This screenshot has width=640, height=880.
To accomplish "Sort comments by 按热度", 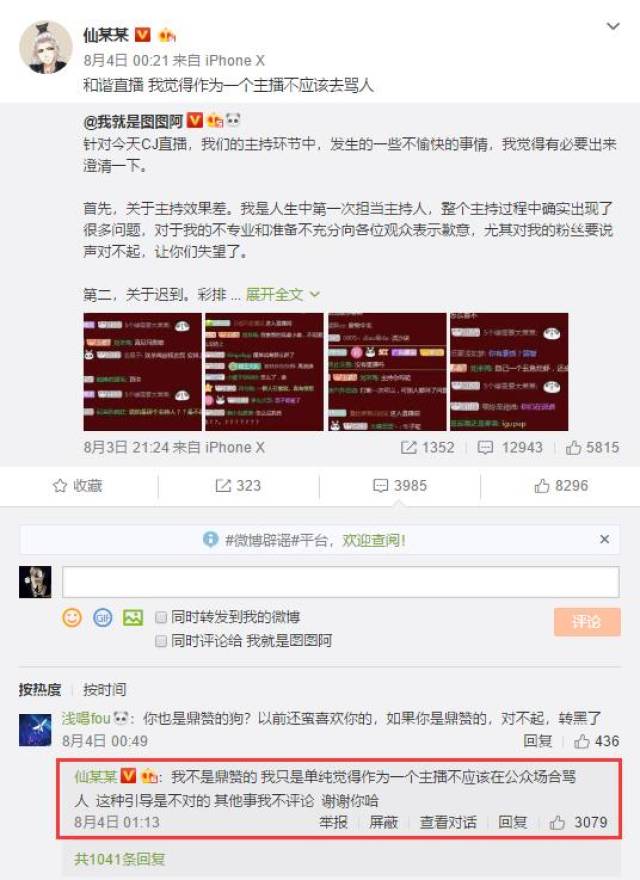I will click(39, 689).
